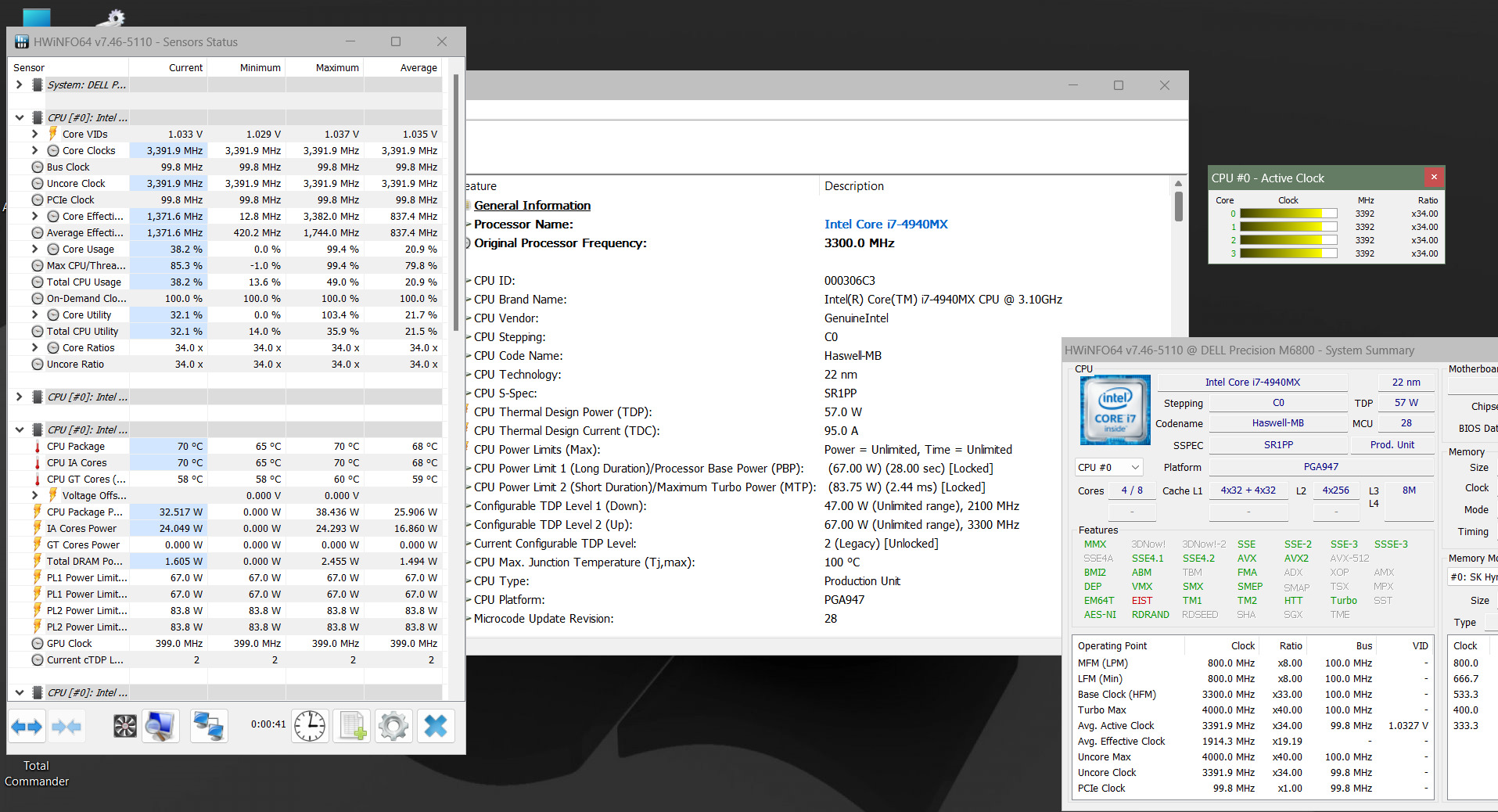This screenshot has height=812, width=1498.
Task: Click the clock icon beside Uncore Clock
Action: [38, 183]
